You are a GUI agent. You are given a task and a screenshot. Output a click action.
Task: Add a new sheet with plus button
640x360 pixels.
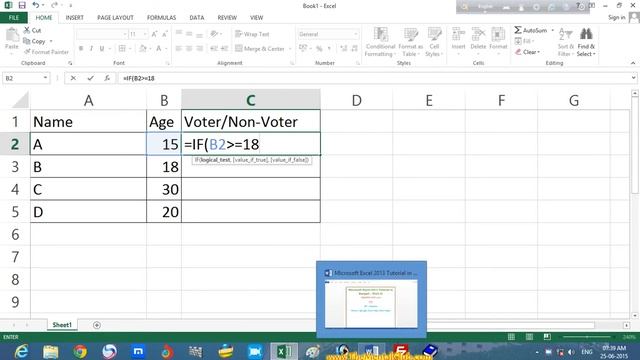[x=97, y=325]
